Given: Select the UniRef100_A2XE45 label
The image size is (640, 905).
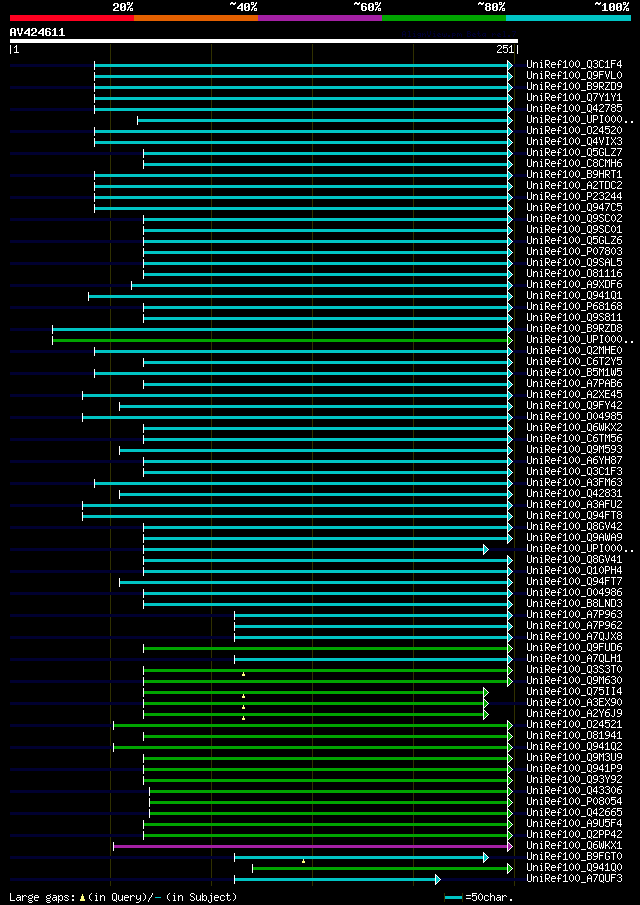Looking at the screenshot, I should pos(574,395).
